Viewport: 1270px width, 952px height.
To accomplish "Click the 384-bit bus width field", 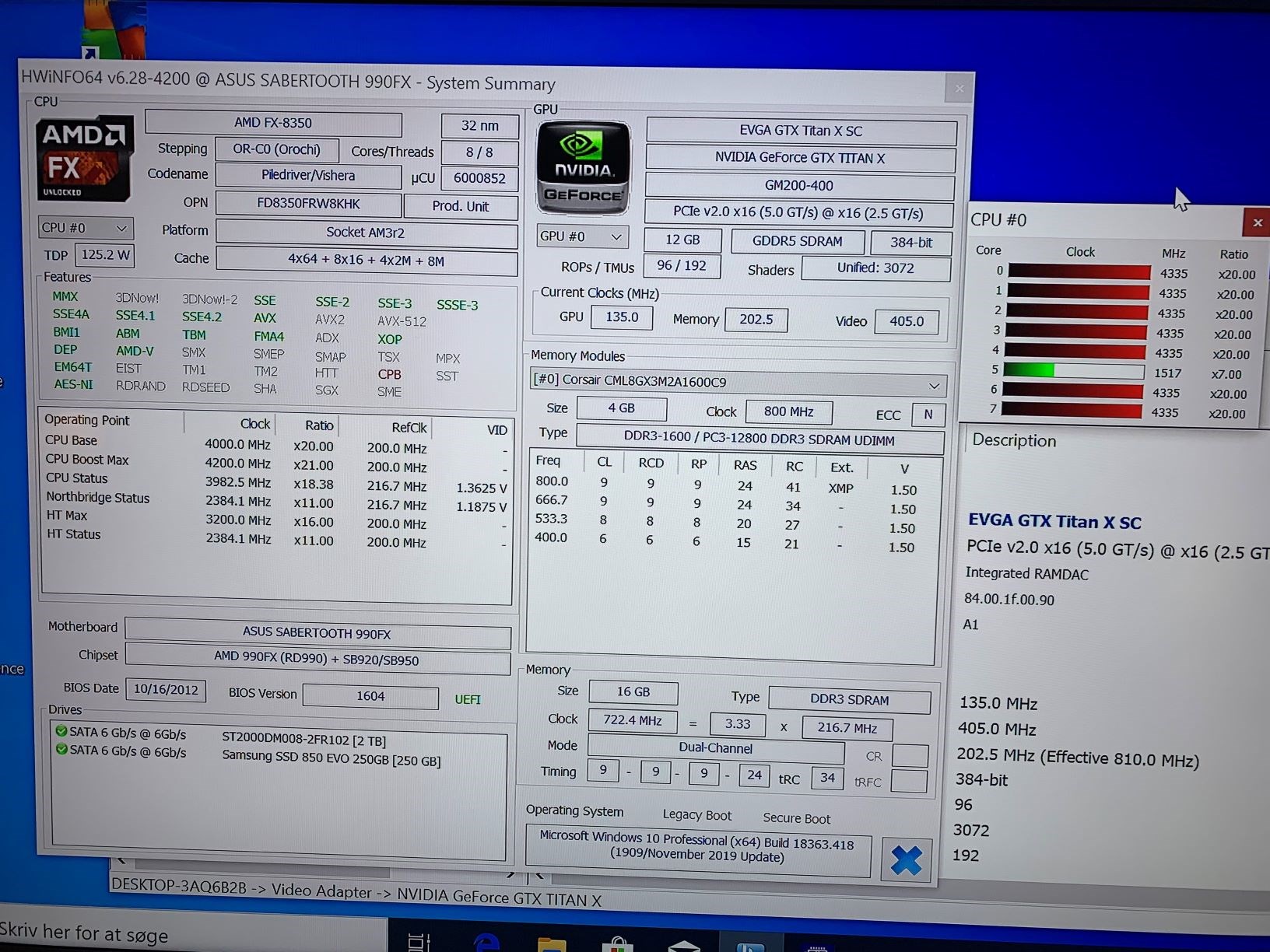I will point(910,243).
